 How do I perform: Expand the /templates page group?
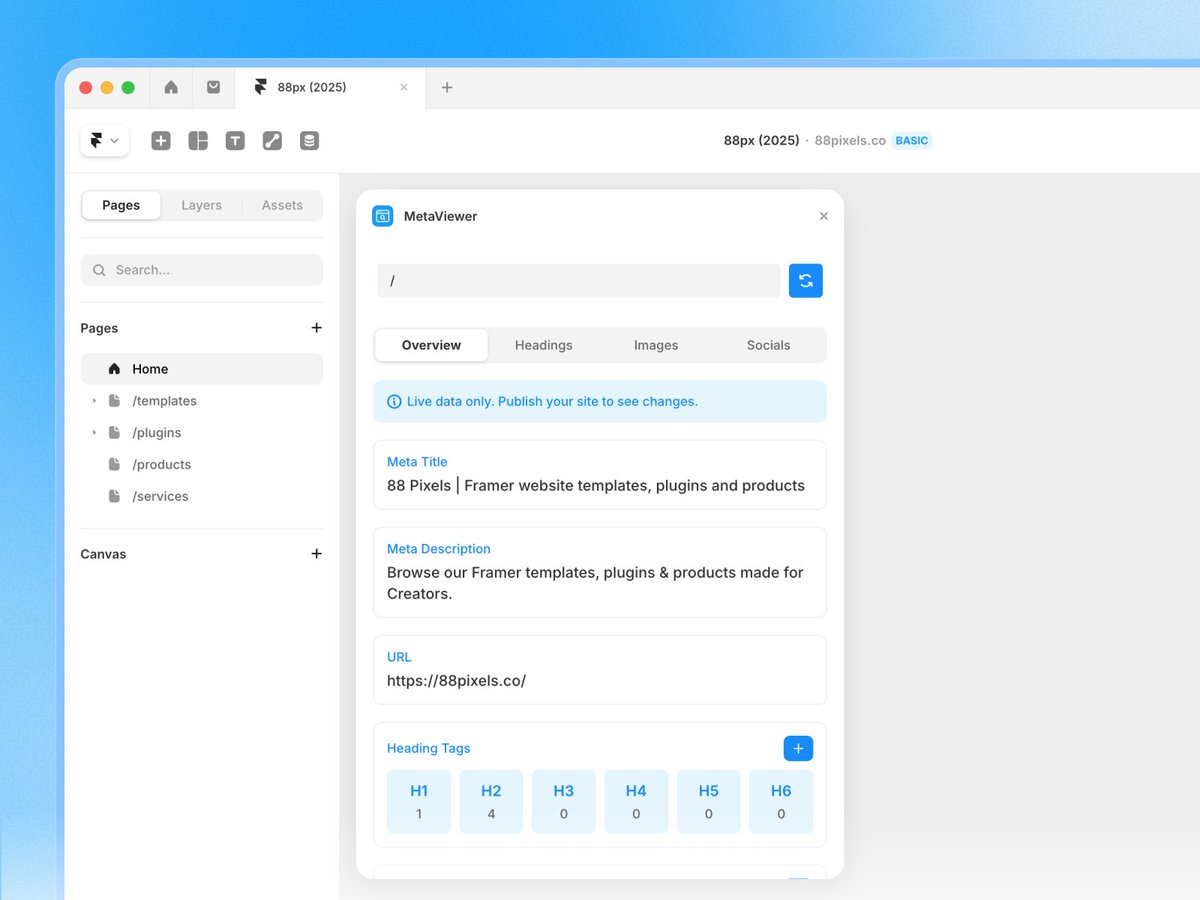pyautogui.click(x=94, y=401)
